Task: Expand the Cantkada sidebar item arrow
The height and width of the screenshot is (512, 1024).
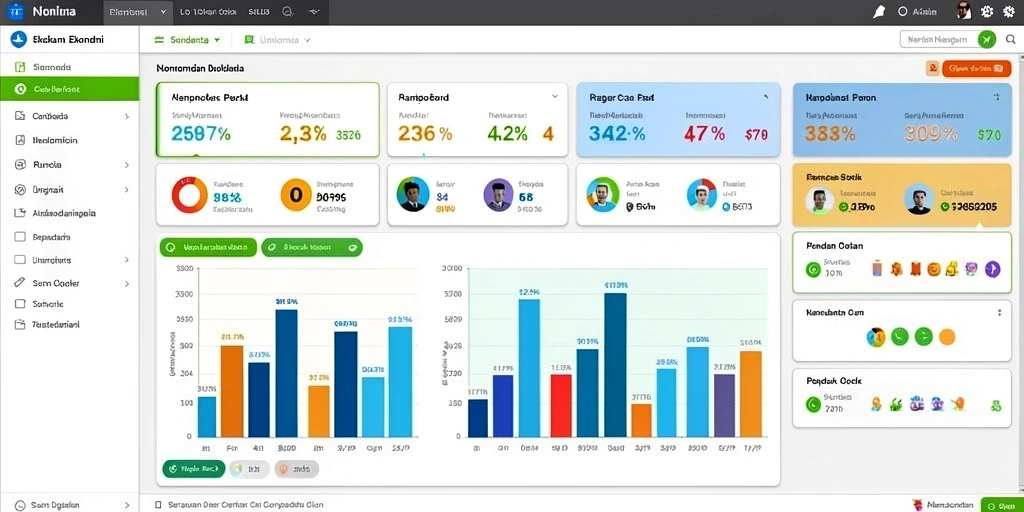Action: pyautogui.click(x=127, y=116)
